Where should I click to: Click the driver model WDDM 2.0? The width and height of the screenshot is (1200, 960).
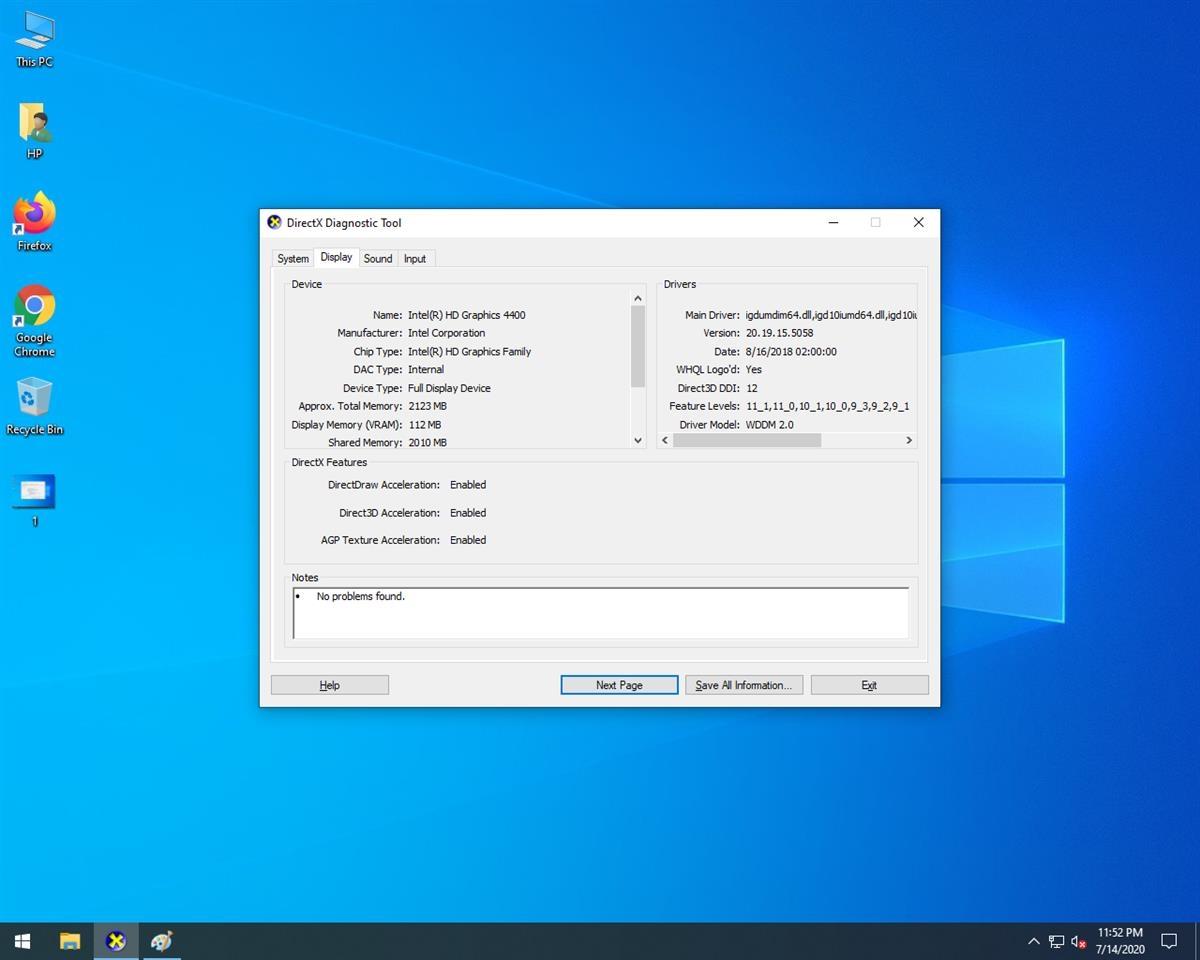coord(770,425)
